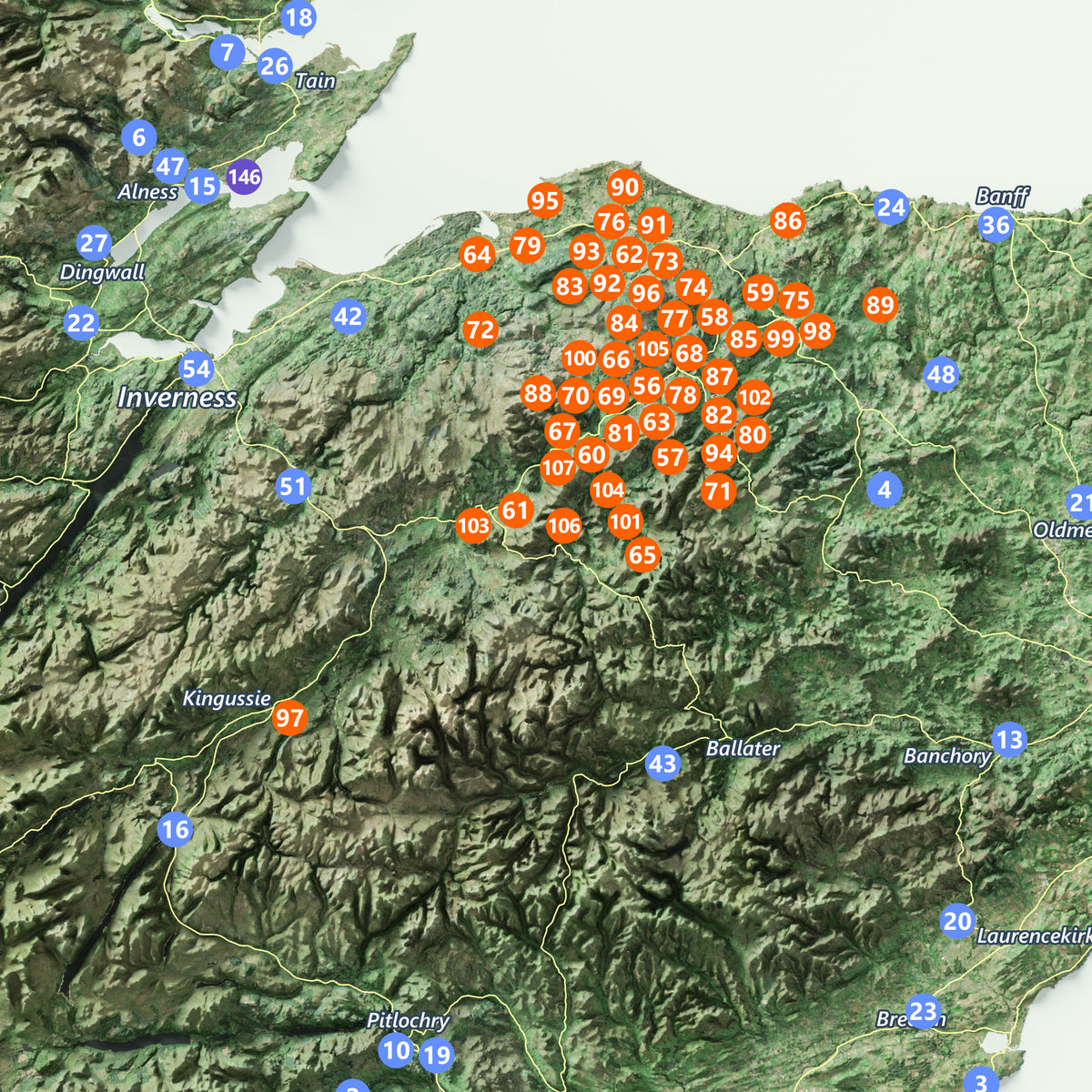This screenshot has height=1092, width=1092.
Task: Select blue marker 42
Action: coord(348,317)
